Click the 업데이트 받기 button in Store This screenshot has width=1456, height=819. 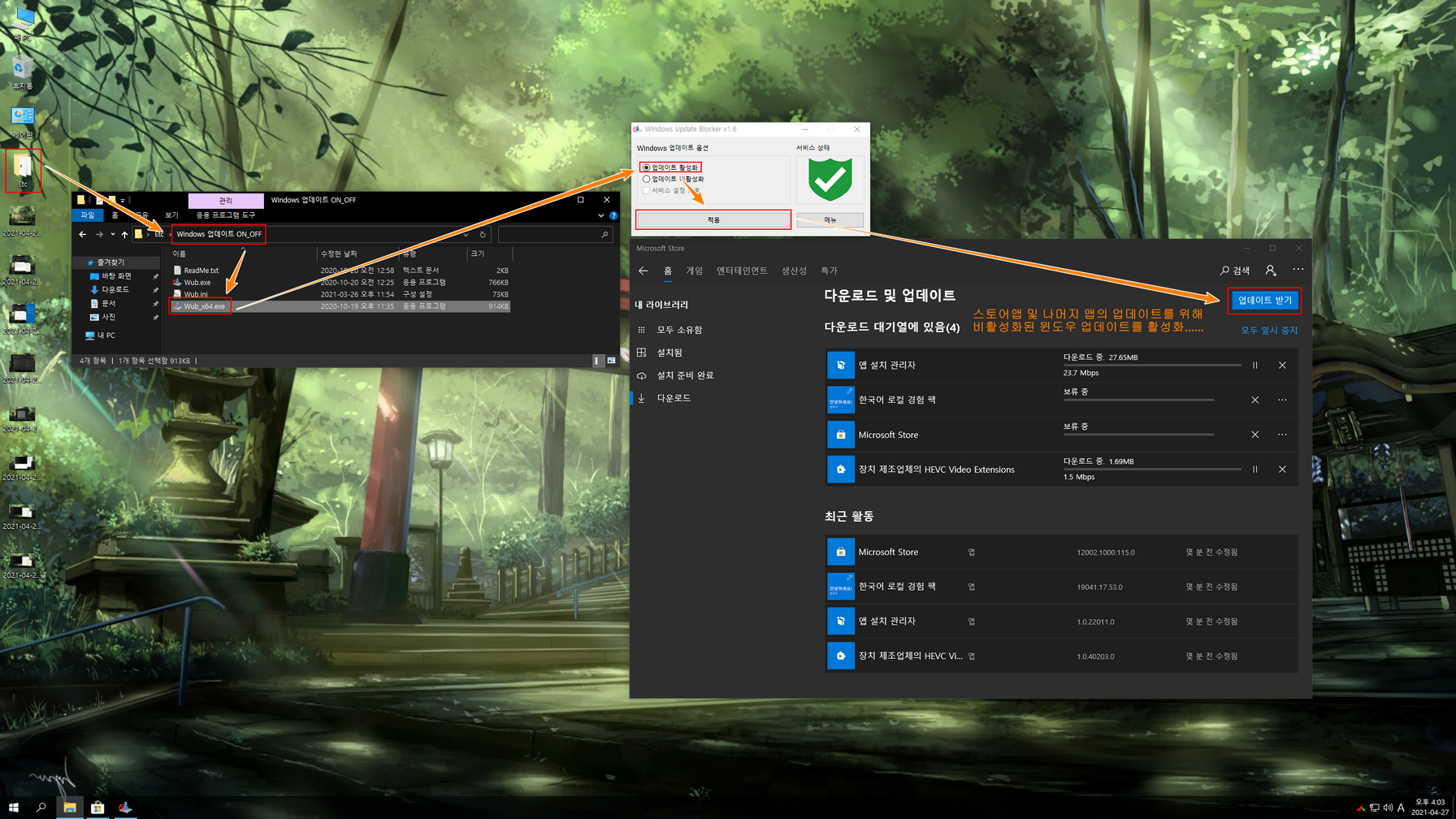(x=1264, y=300)
